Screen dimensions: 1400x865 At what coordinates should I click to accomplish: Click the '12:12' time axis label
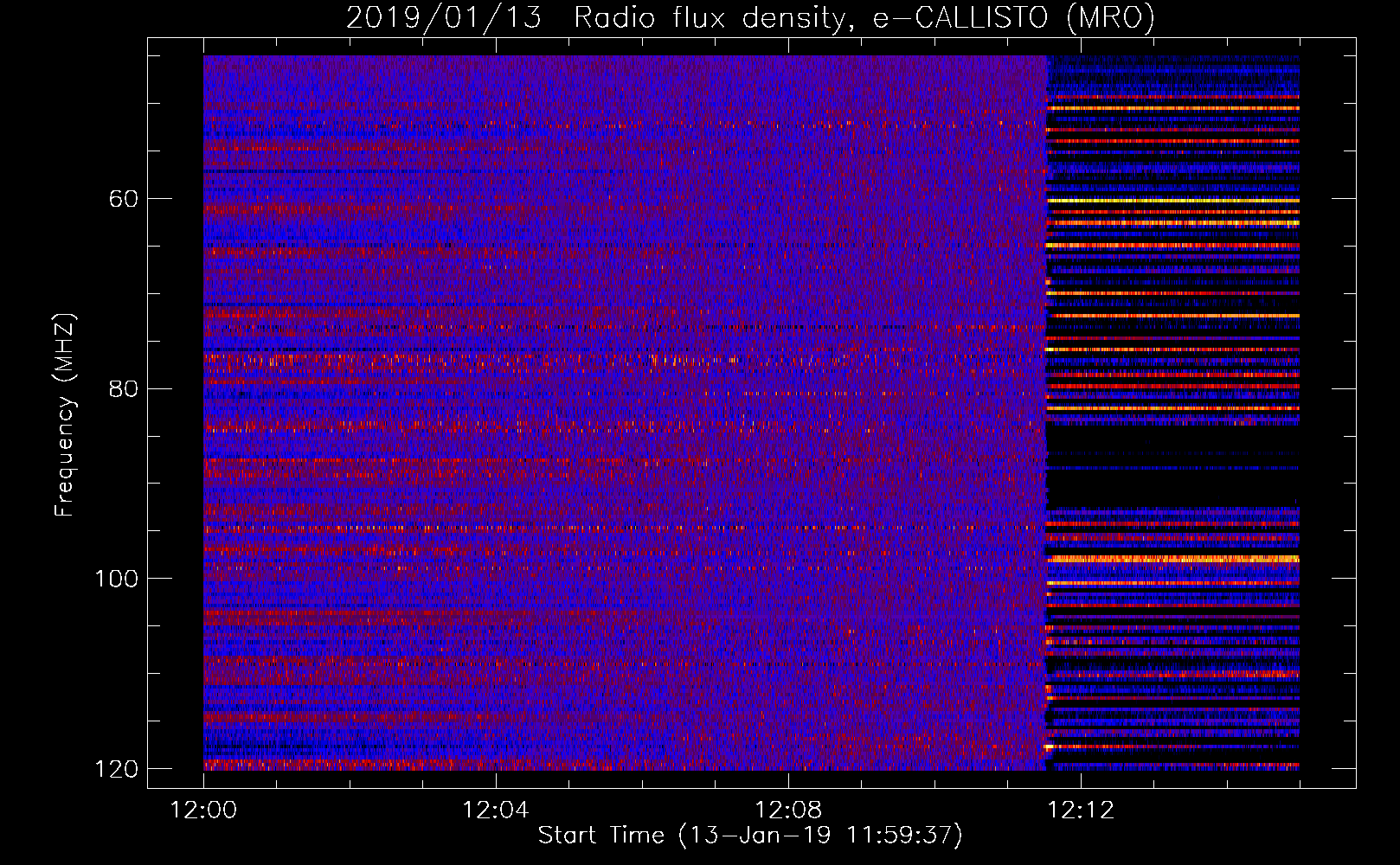point(1081,811)
